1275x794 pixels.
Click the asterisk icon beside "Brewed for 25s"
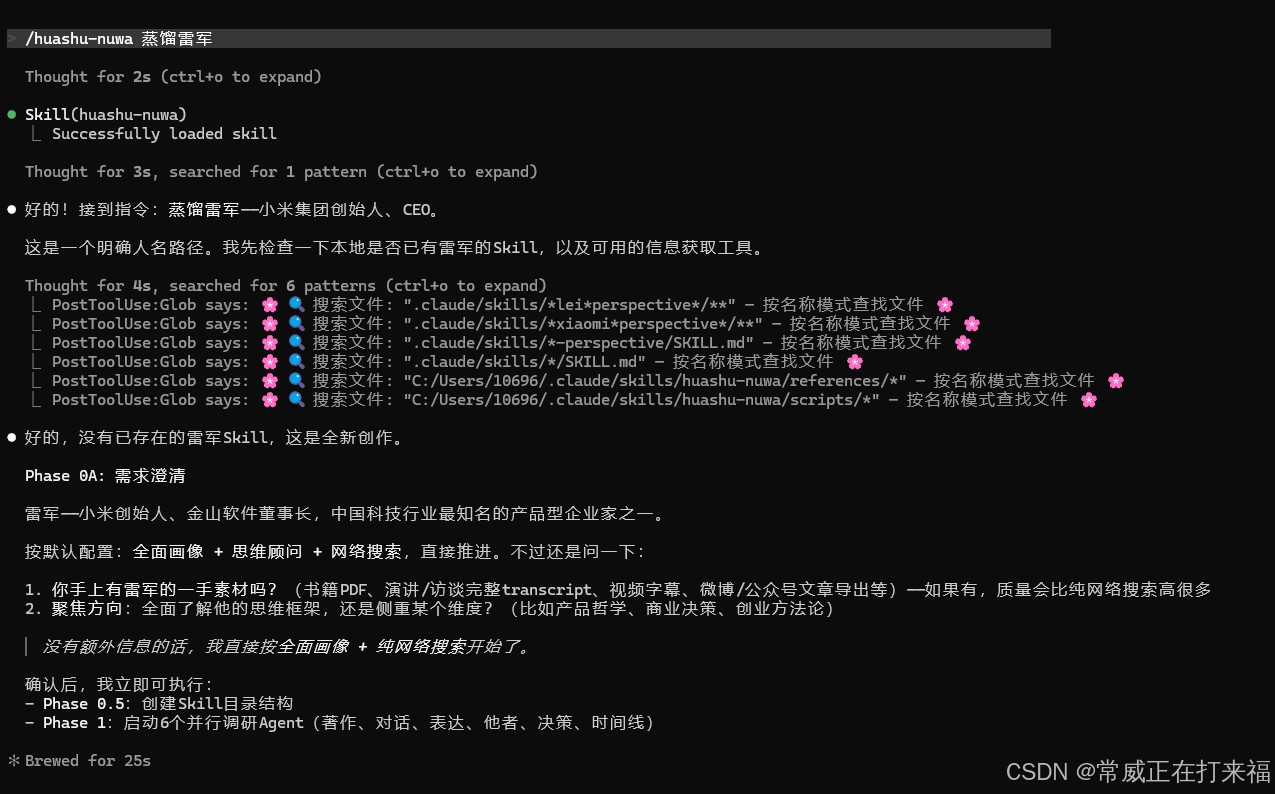pyautogui.click(x=13, y=761)
